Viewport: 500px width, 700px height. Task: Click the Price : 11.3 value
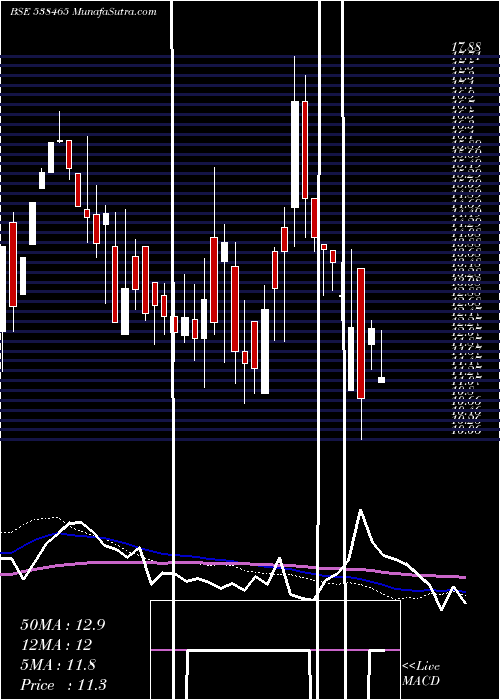point(63,685)
